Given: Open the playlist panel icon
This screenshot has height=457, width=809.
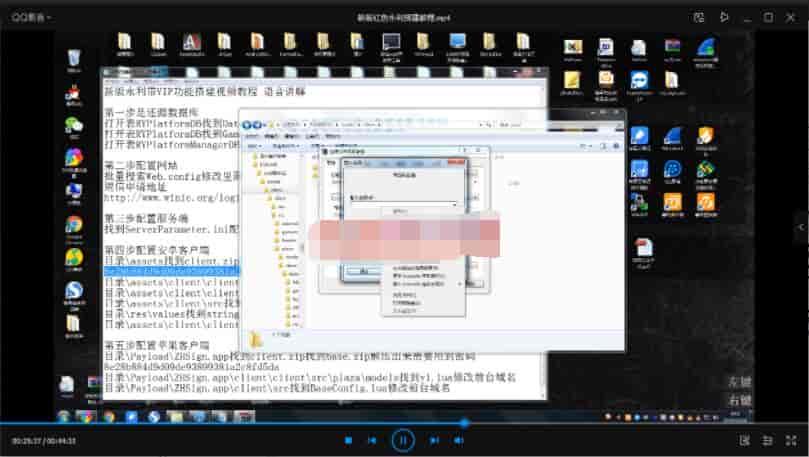Looking at the screenshot, I should pos(768,440).
